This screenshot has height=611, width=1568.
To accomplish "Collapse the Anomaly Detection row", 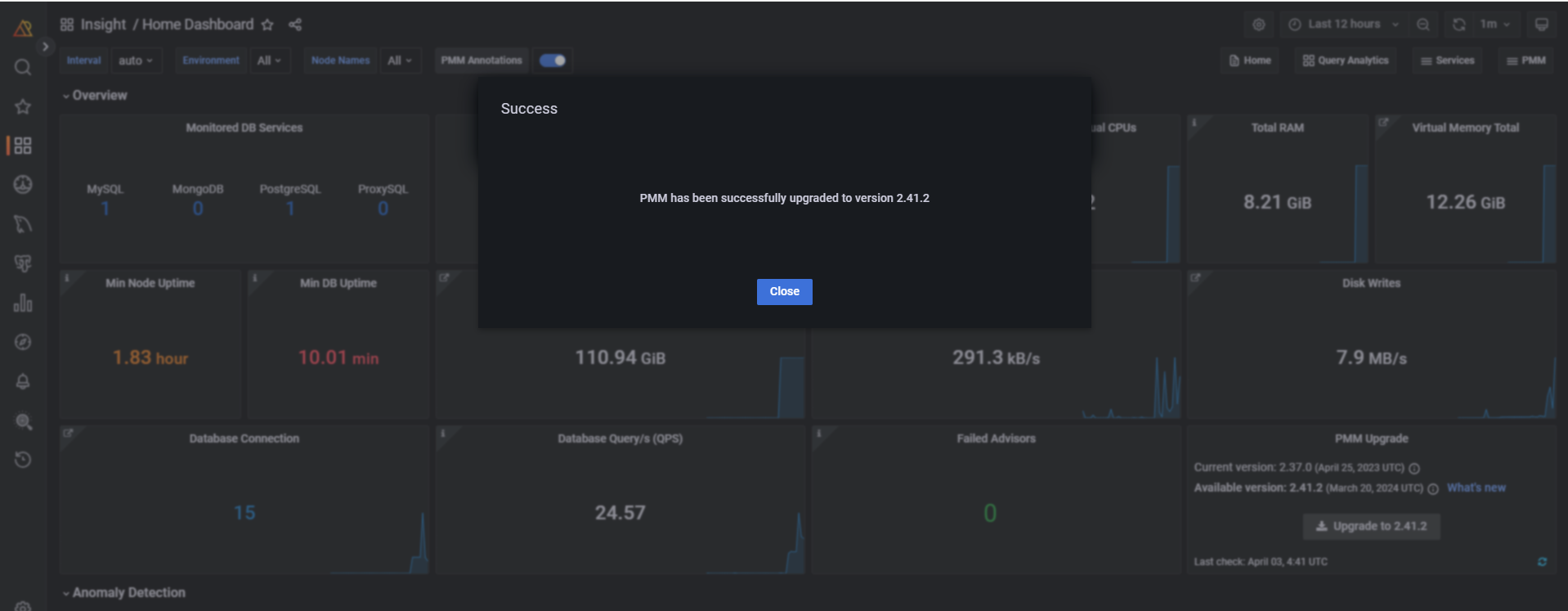I will (124, 593).
